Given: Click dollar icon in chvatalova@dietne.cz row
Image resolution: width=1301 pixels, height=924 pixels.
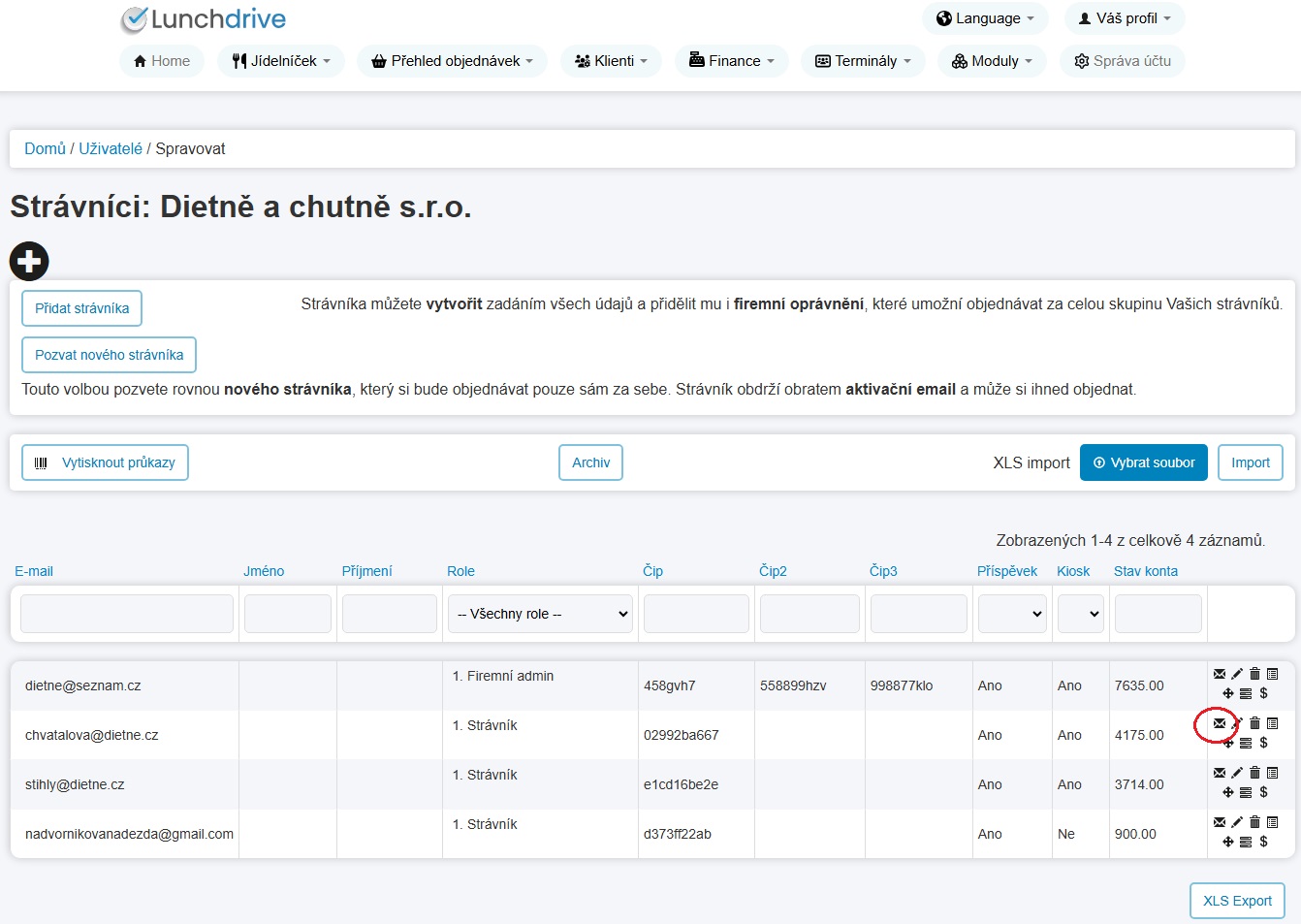Looking at the screenshot, I should pyautogui.click(x=1263, y=743).
